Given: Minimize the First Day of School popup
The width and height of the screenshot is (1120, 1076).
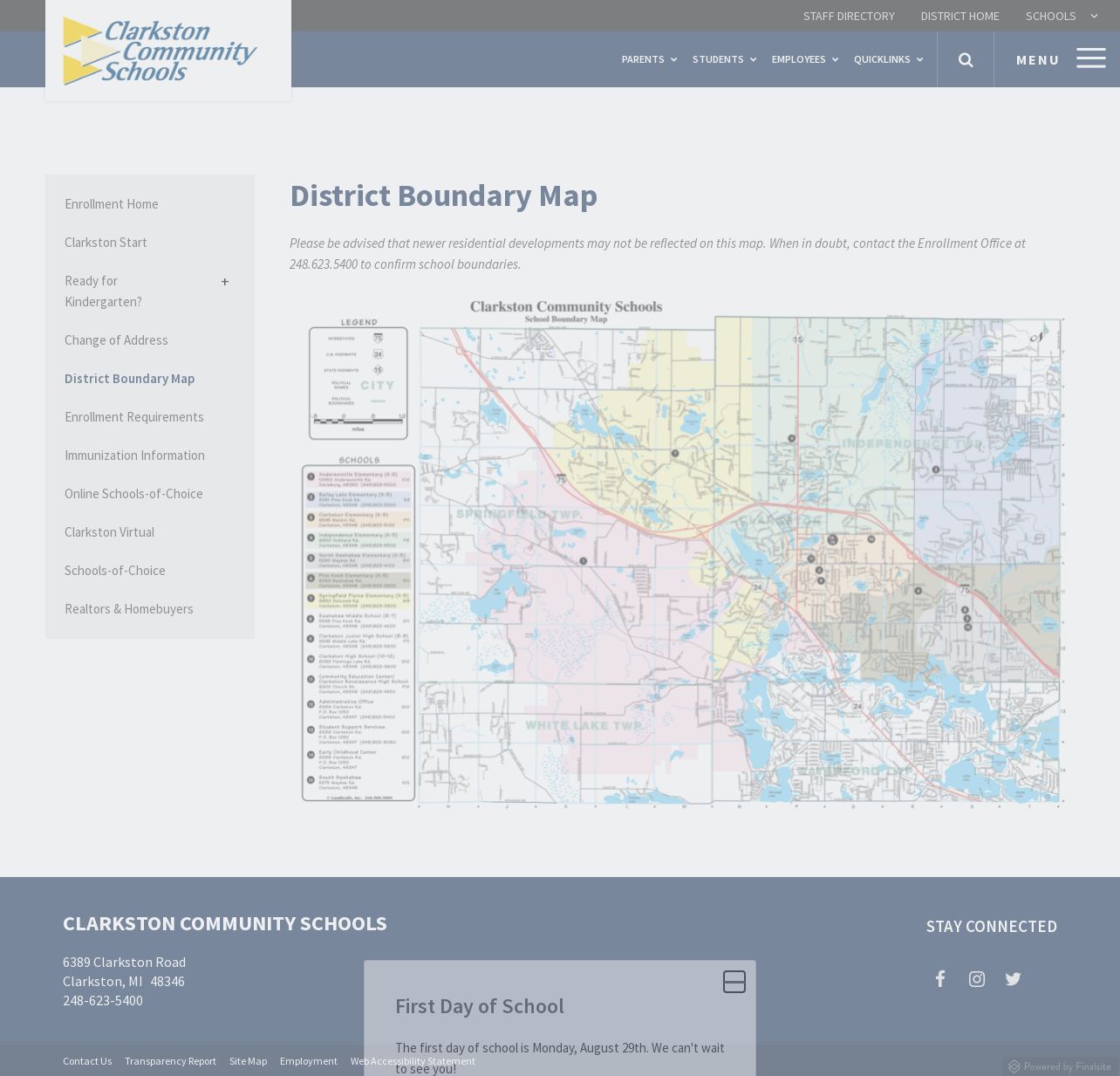Looking at the screenshot, I should coord(734,982).
